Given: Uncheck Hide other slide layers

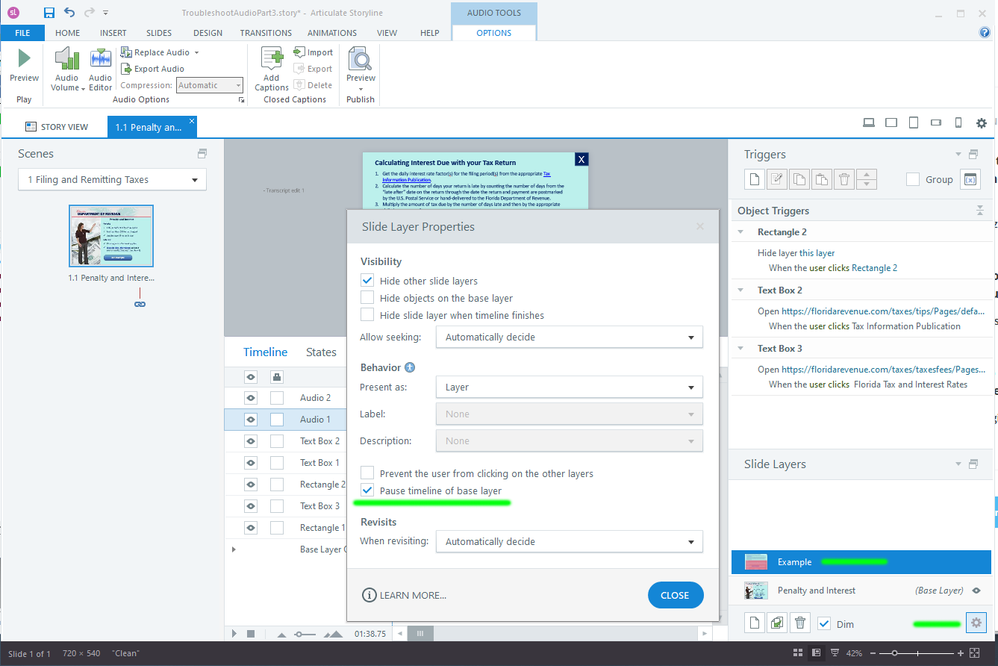Looking at the screenshot, I should click(367, 281).
